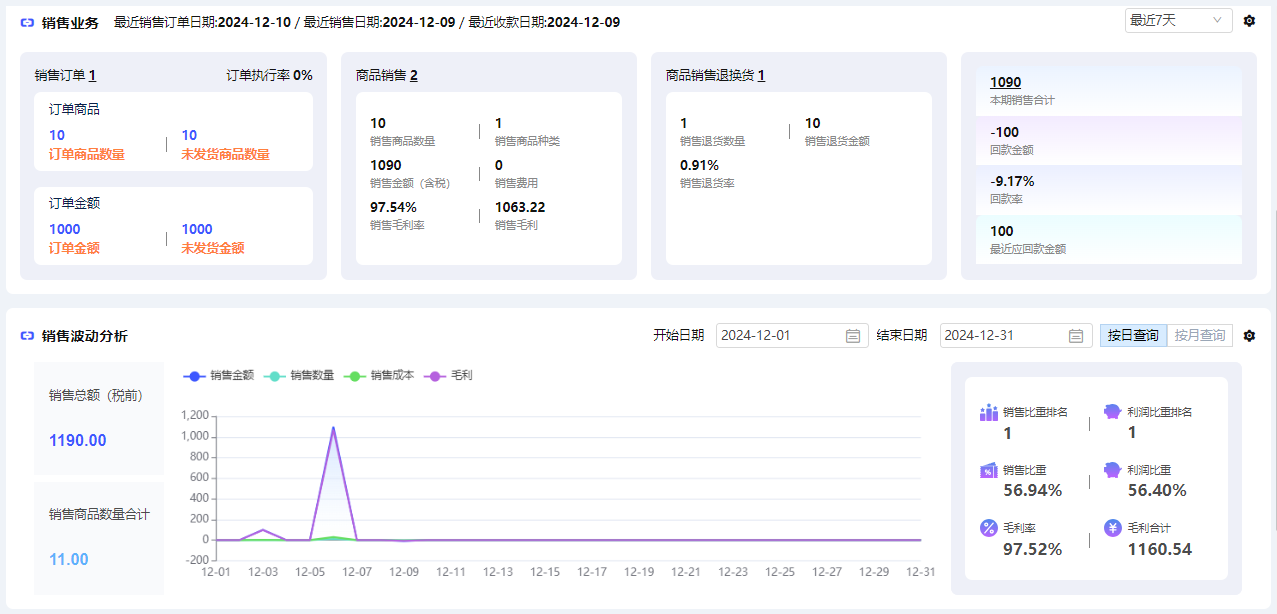1277x614 pixels.
Task: Toggle 销售金额 series in chart legend
Action: pos(218,376)
